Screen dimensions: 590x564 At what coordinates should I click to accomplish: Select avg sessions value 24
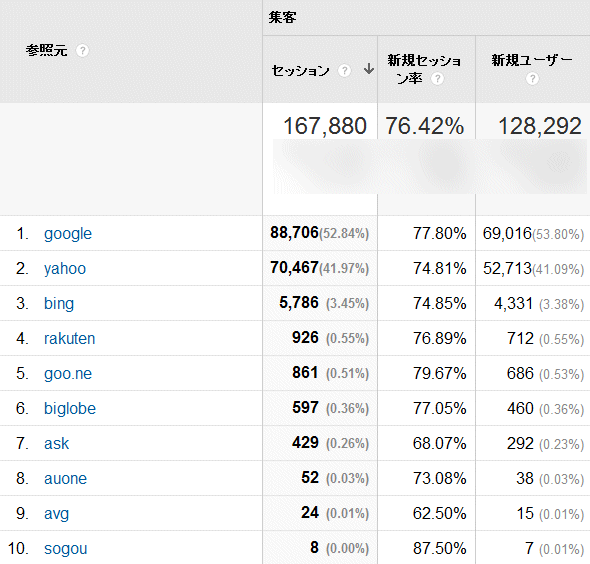click(x=310, y=512)
